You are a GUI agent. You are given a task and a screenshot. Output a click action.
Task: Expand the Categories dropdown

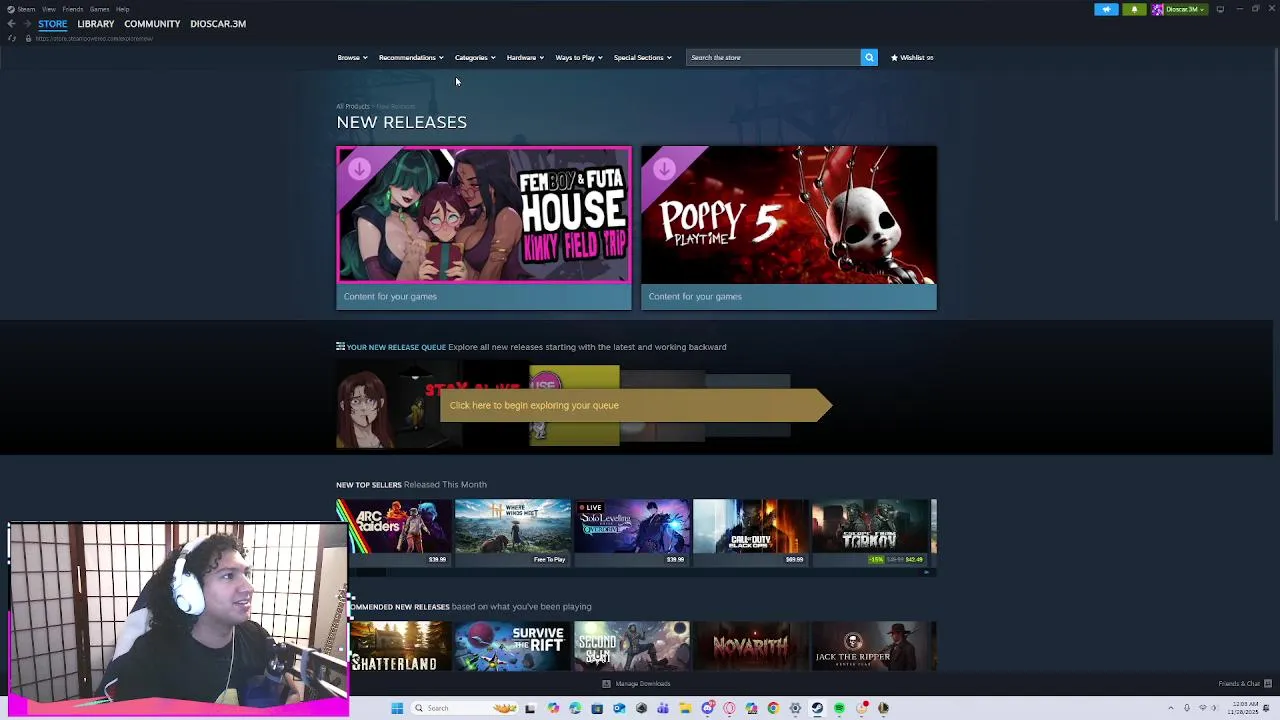pos(475,57)
